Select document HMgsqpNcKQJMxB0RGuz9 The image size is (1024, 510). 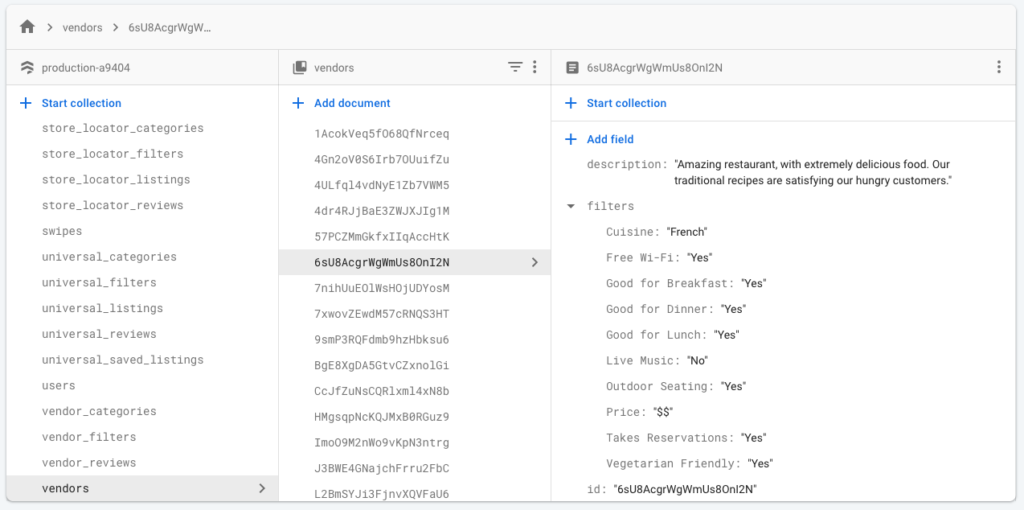382,417
